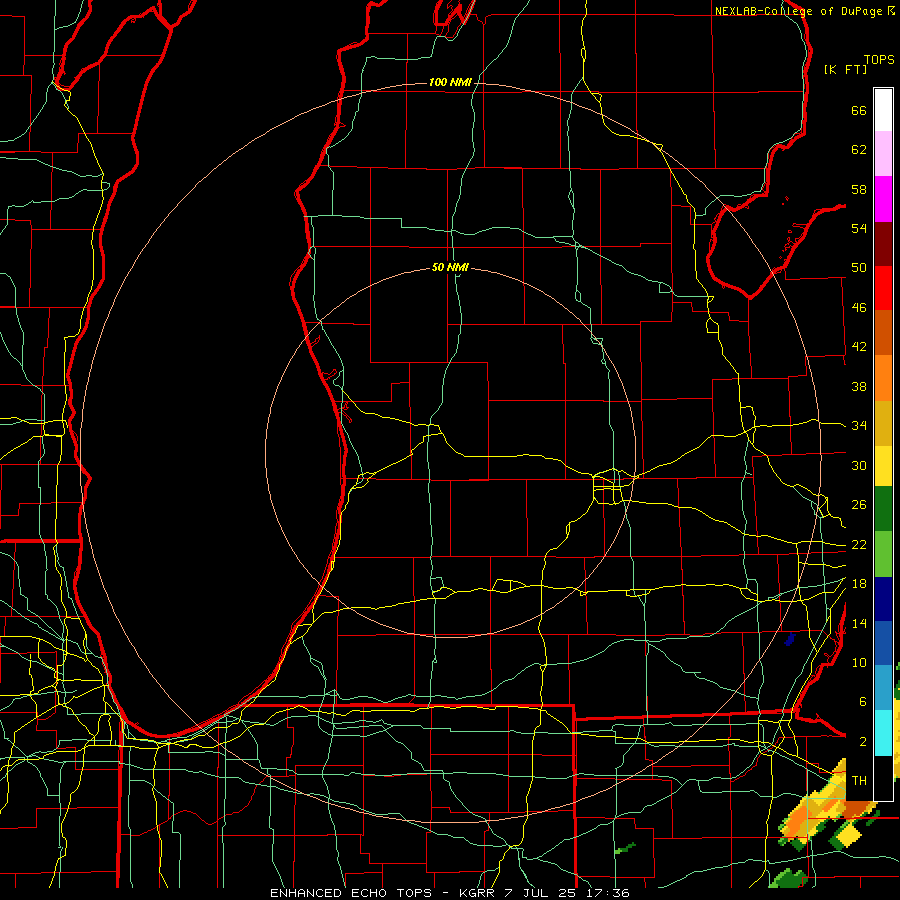The image size is (900, 900).
Task: Click the 18 value on the legend
Action: [859, 584]
